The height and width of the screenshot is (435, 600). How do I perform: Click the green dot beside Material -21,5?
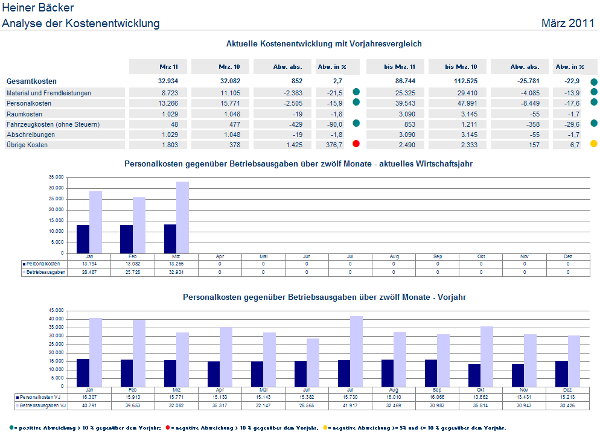click(x=356, y=91)
